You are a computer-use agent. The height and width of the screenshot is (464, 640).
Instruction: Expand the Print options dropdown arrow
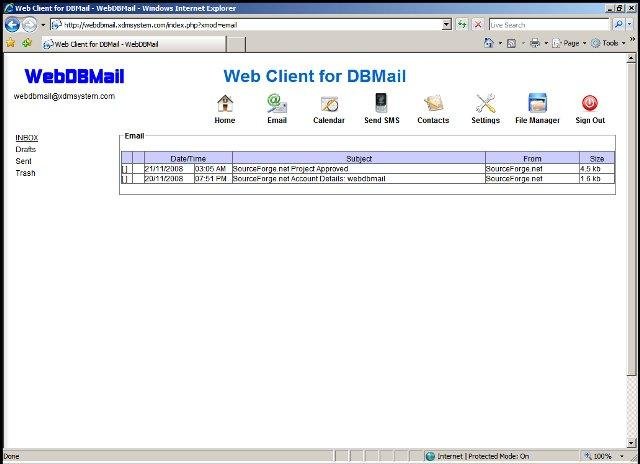click(546, 43)
